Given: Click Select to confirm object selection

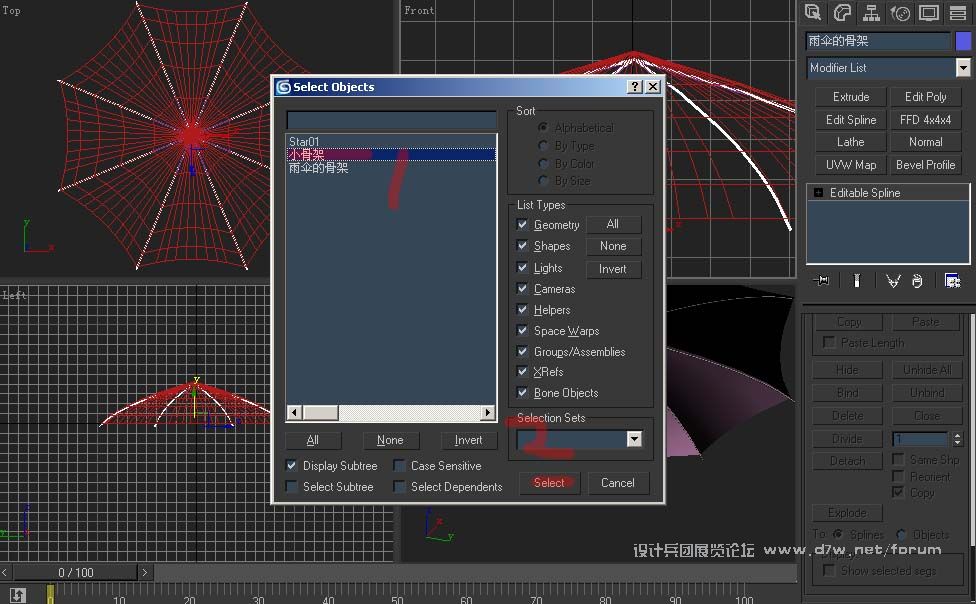Looking at the screenshot, I should pyautogui.click(x=550, y=483).
